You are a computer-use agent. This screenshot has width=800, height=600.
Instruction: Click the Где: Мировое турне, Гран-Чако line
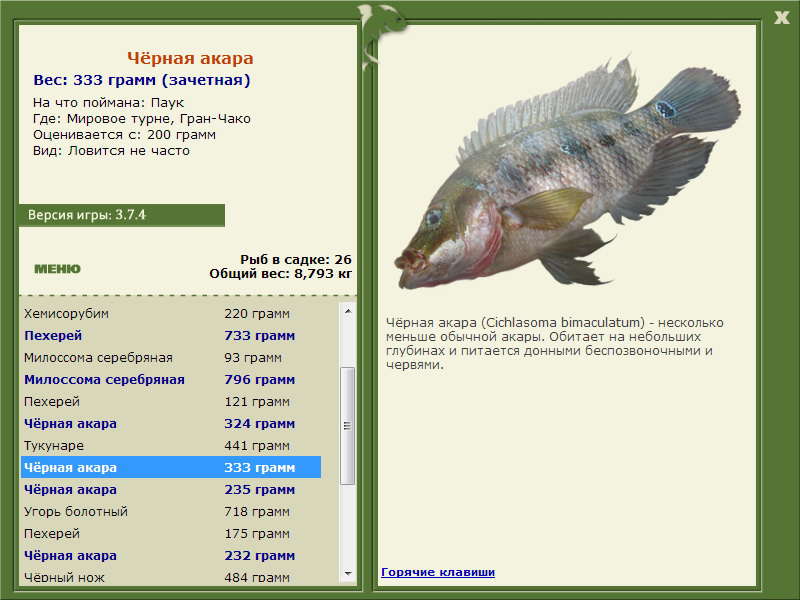(142, 119)
